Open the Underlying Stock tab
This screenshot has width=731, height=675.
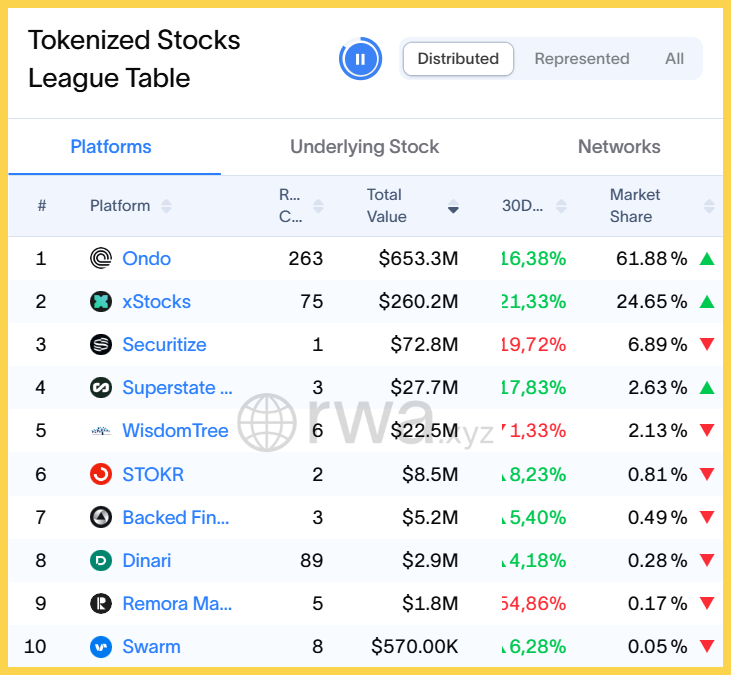click(x=364, y=147)
